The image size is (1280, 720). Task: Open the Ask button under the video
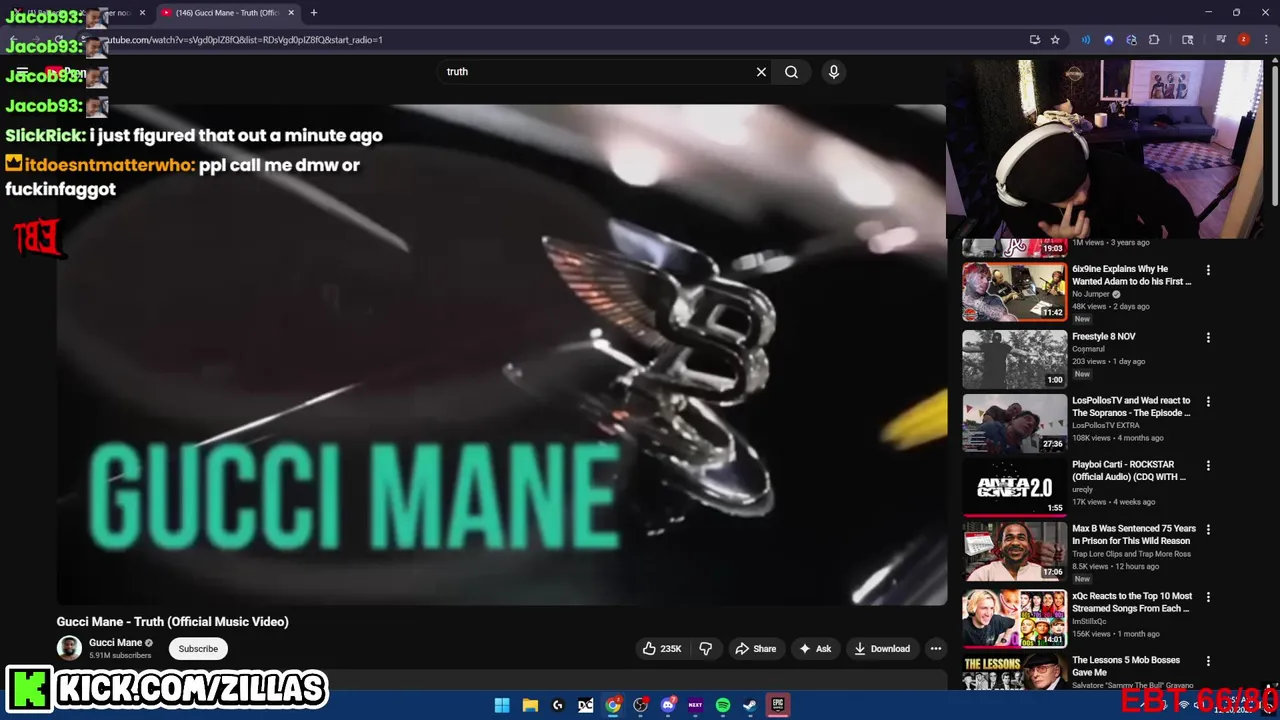click(x=815, y=649)
